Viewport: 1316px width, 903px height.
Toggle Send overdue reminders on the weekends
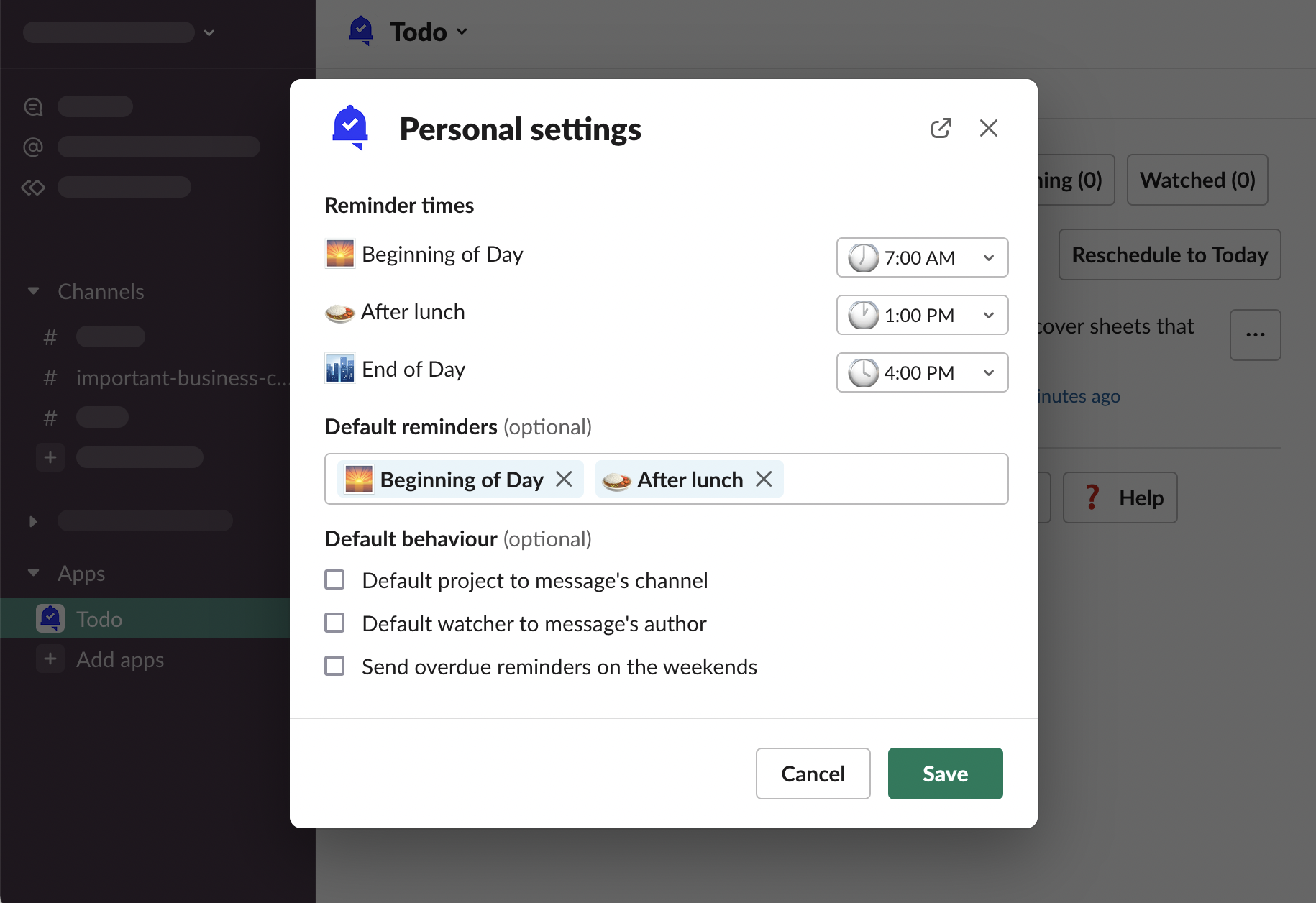334,666
